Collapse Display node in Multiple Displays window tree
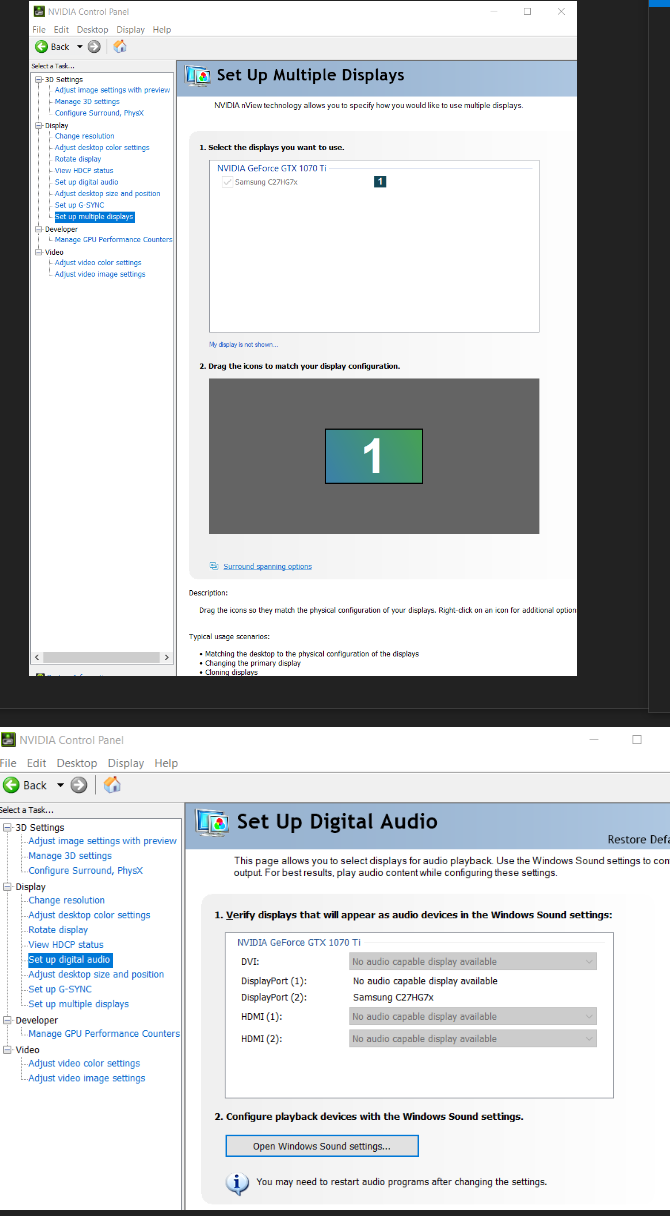The width and height of the screenshot is (670, 1216). [38, 125]
